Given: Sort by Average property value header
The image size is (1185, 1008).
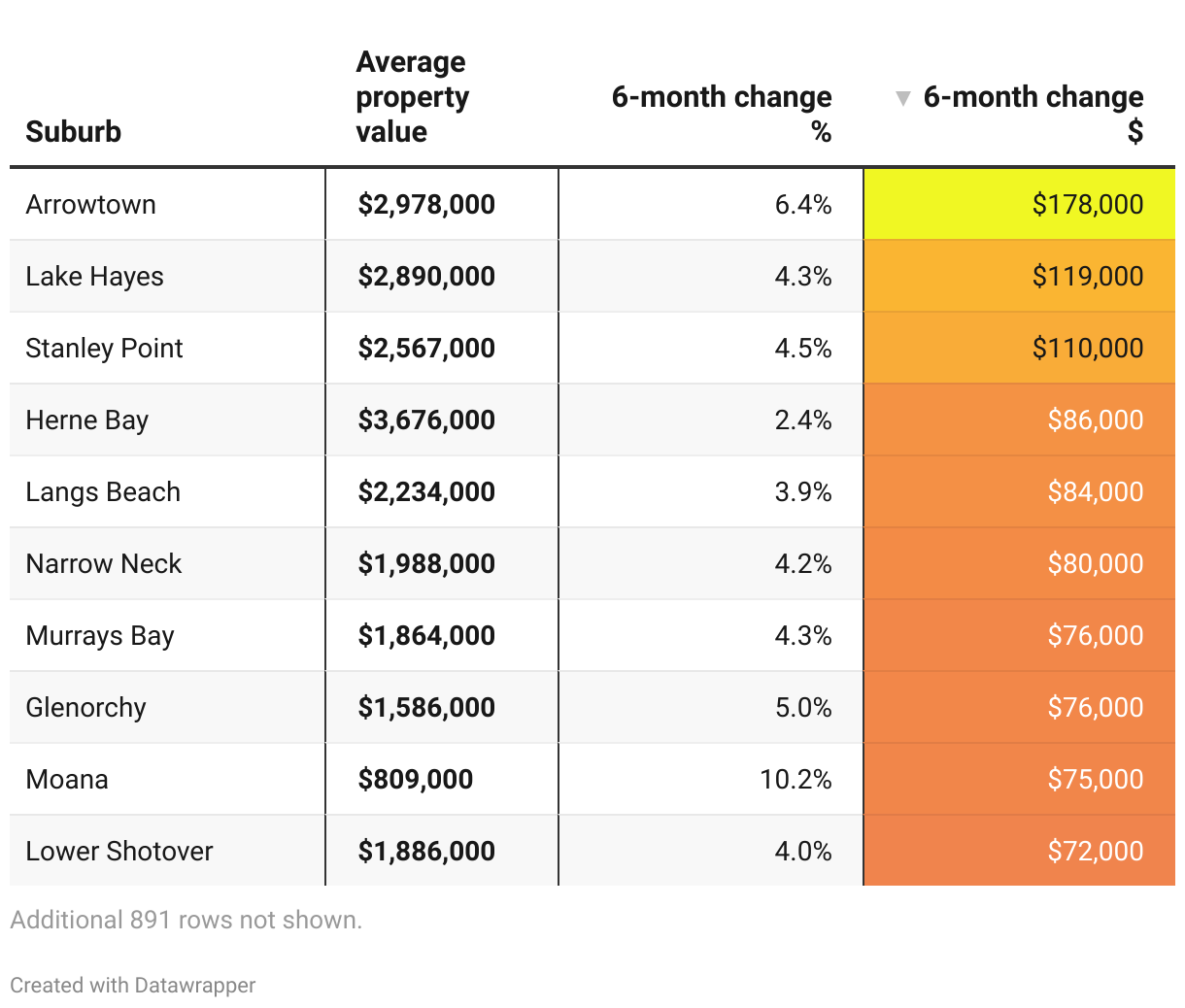Looking at the screenshot, I should [413, 96].
